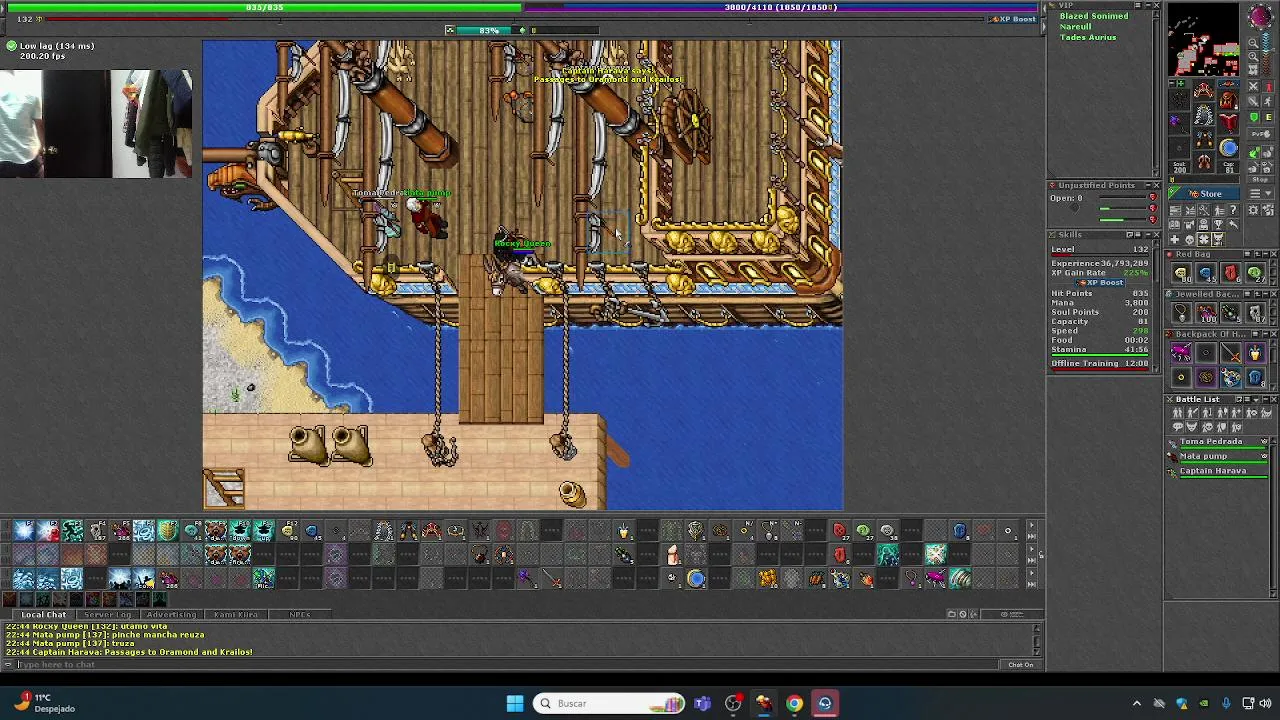The image size is (1280, 720).
Task: Switch to the Kami Kliea chat tab
Action: tap(236, 614)
